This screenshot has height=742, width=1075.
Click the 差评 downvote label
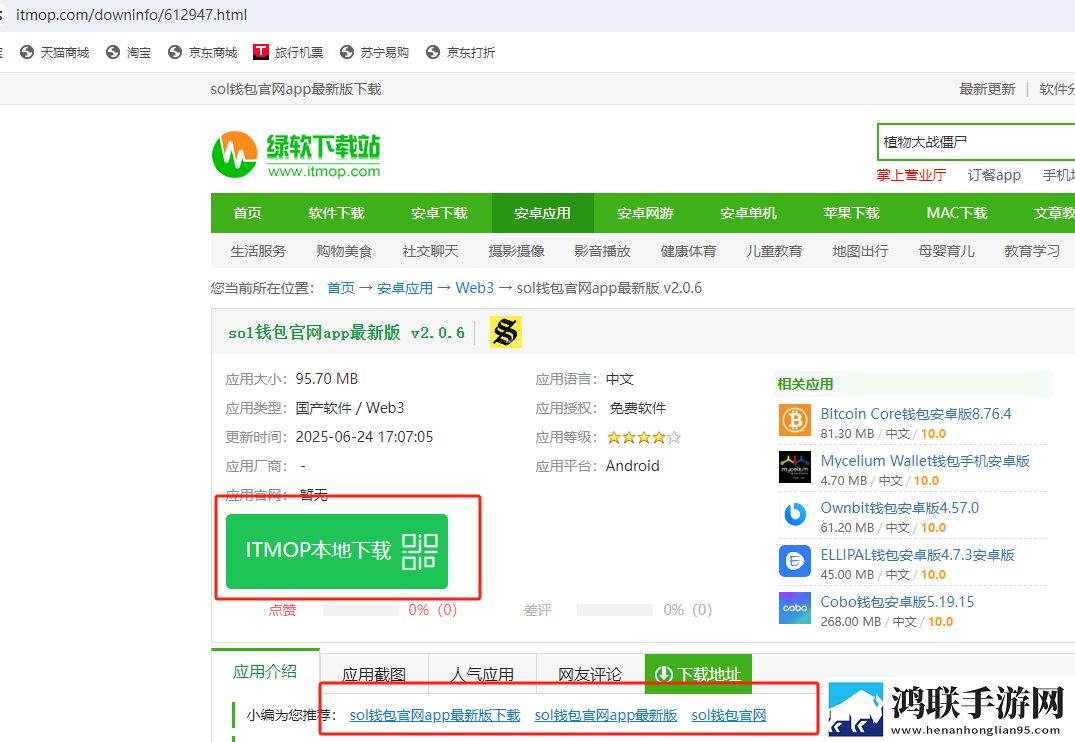tap(538, 610)
